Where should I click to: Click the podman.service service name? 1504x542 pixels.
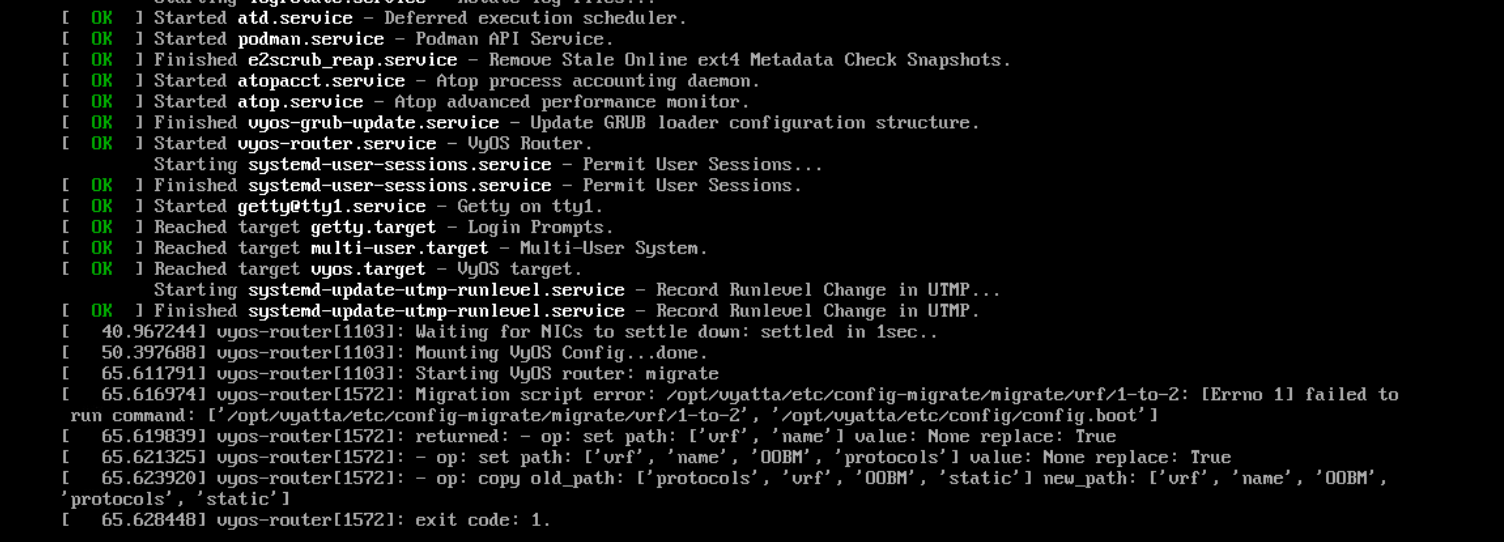(x=311, y=39)
